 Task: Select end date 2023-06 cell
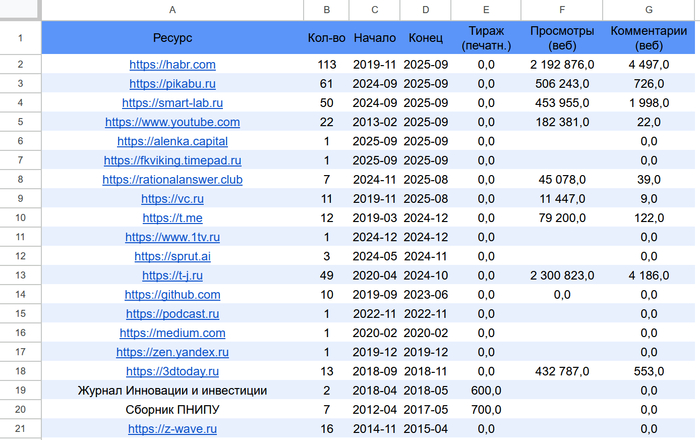point(425,295)
